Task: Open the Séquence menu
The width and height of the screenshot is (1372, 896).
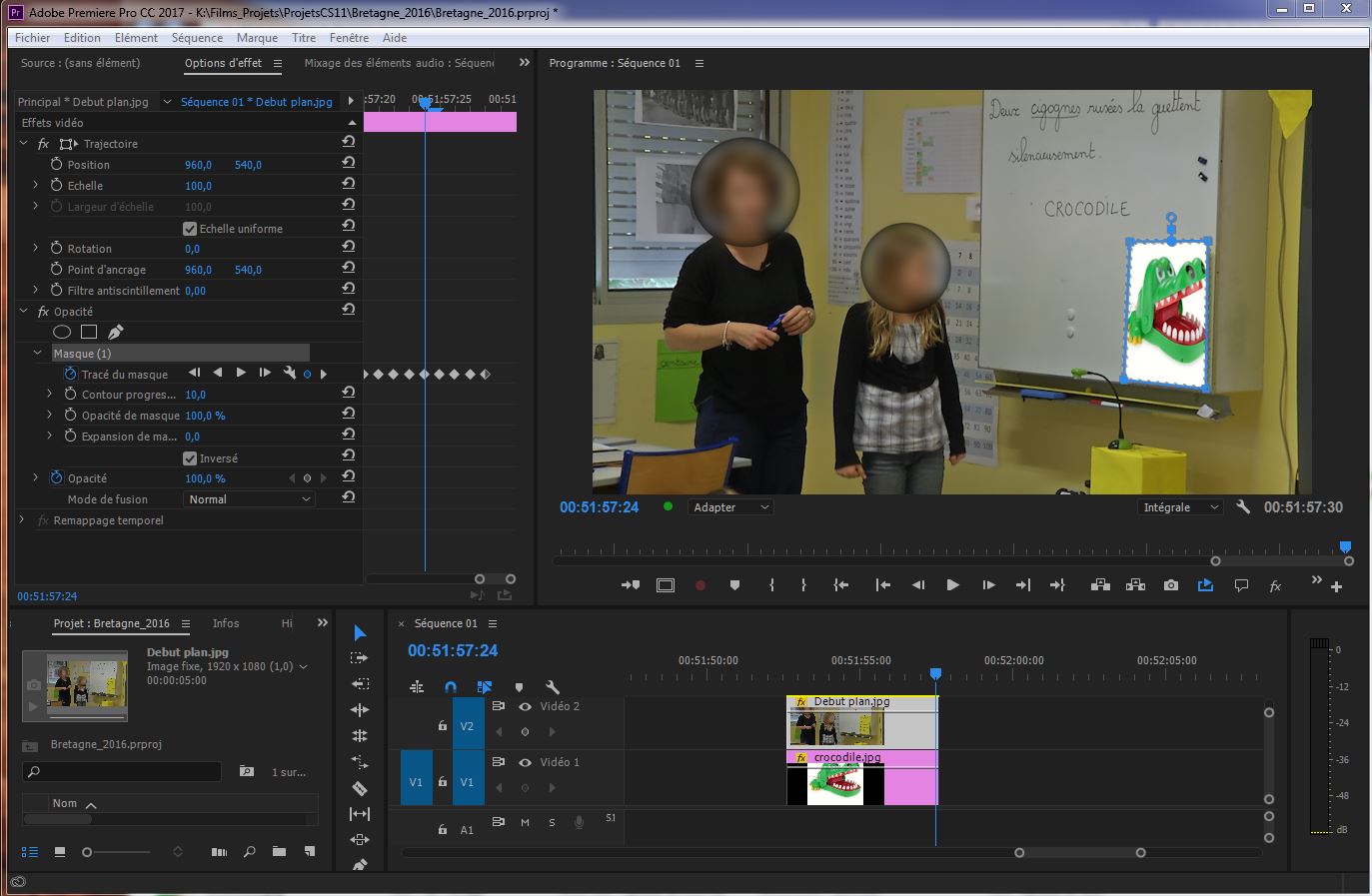Action: point(197,38)
